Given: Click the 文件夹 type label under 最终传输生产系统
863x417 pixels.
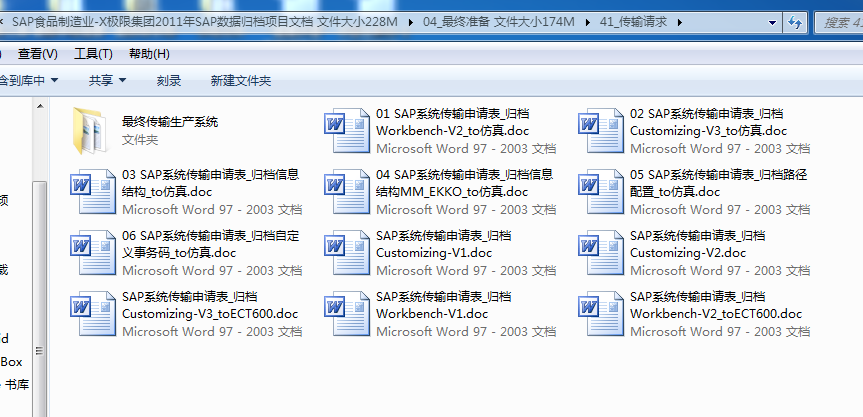Looking at the screenshot, I should coord(140,140).
